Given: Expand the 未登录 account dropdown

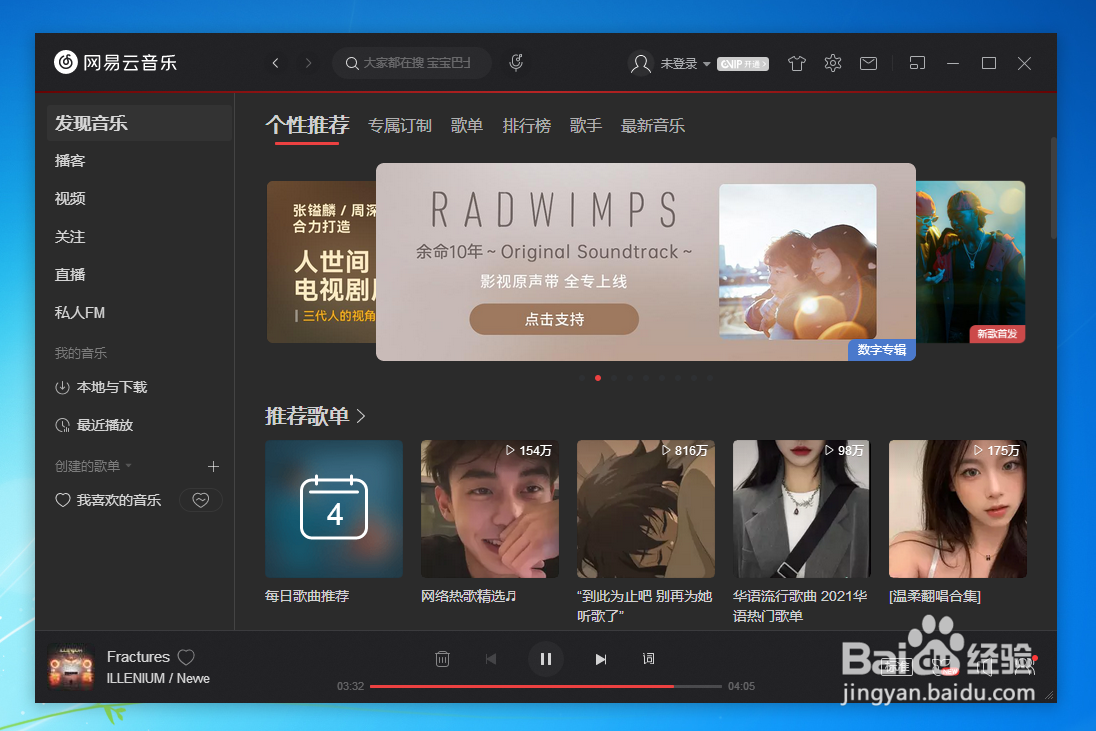Looking at the screenshot, I should [x=685, y=64].
